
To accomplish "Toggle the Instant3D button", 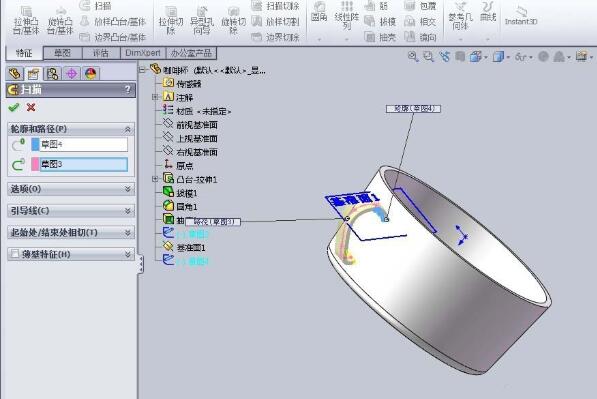I will [521, 16].
